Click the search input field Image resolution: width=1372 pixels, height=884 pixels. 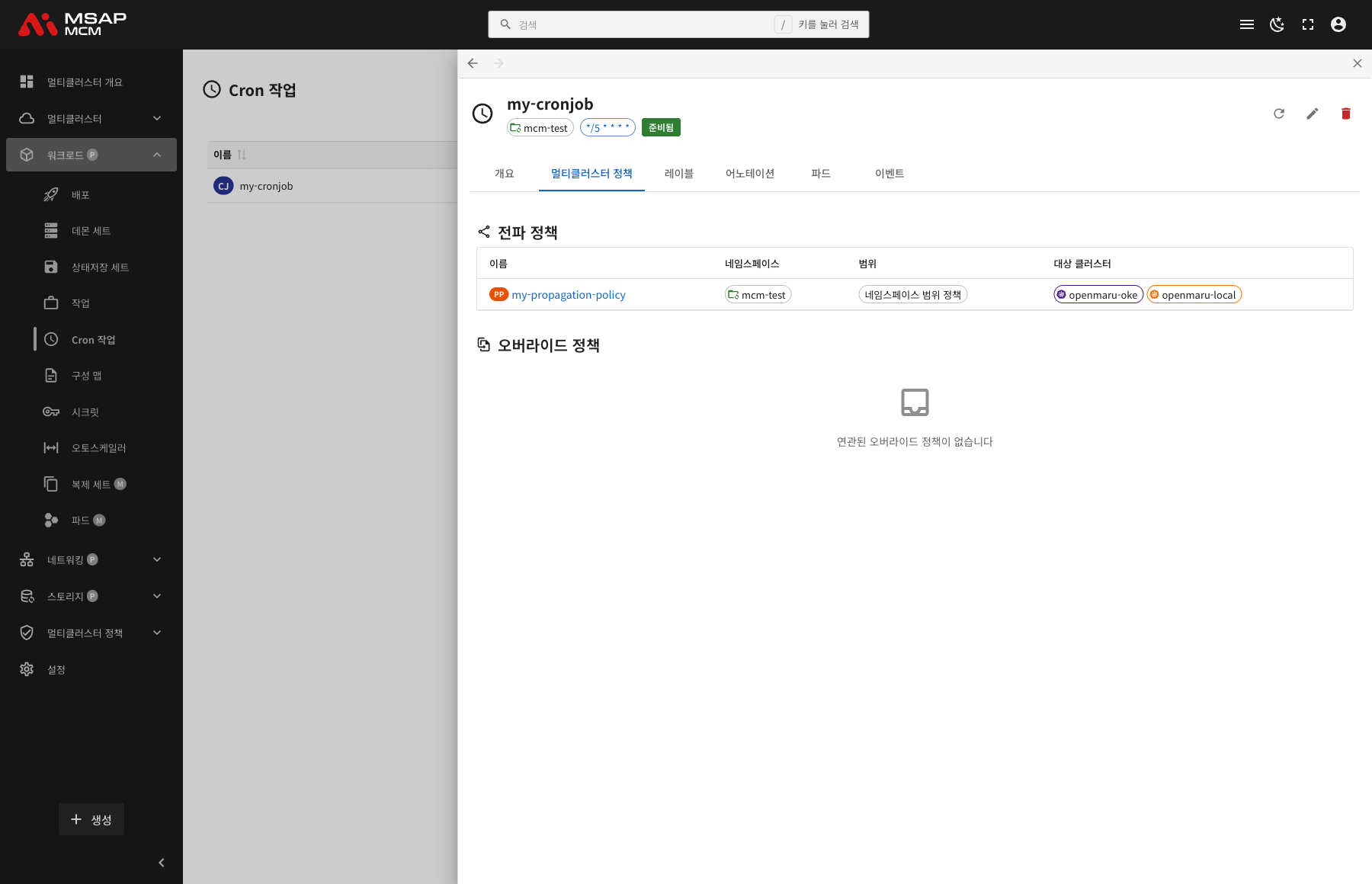coord(678,24)
